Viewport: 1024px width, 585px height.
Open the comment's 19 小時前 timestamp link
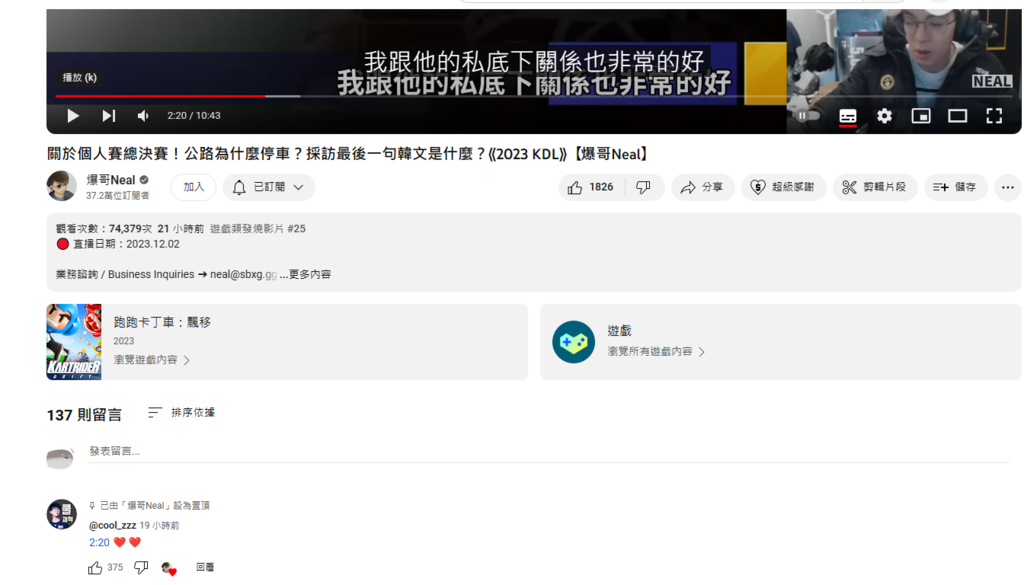pyautogui.click(x=159, y=525)
